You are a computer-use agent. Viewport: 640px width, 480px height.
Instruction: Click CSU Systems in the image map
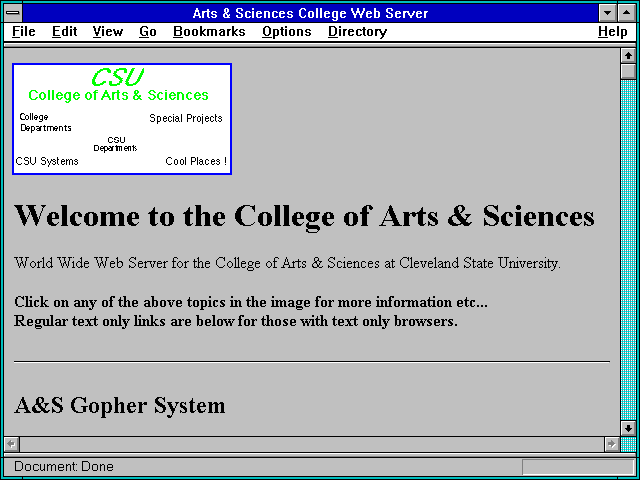coord(47,161)
